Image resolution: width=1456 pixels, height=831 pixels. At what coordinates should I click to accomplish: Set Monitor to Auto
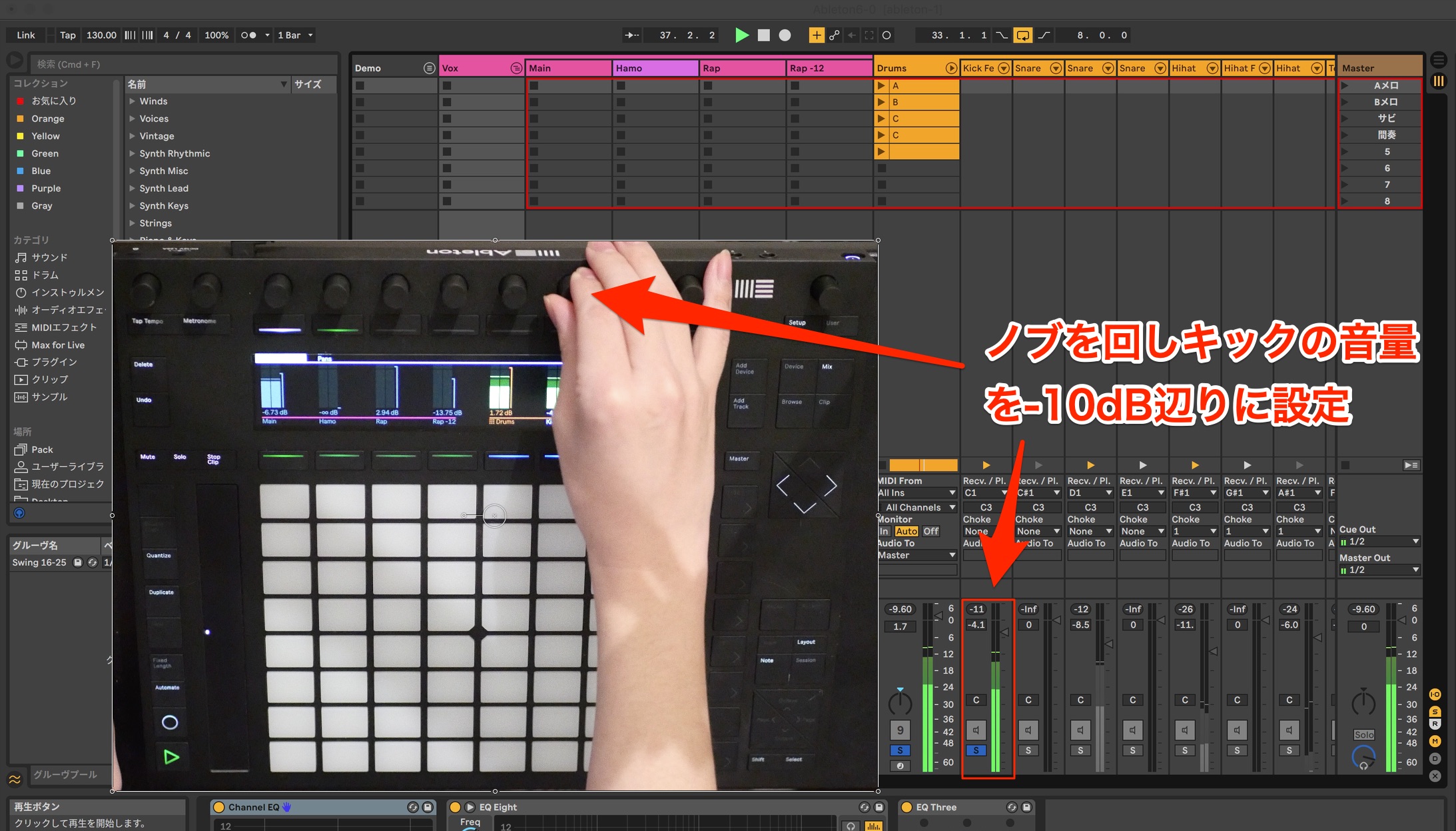coord(906,531)
